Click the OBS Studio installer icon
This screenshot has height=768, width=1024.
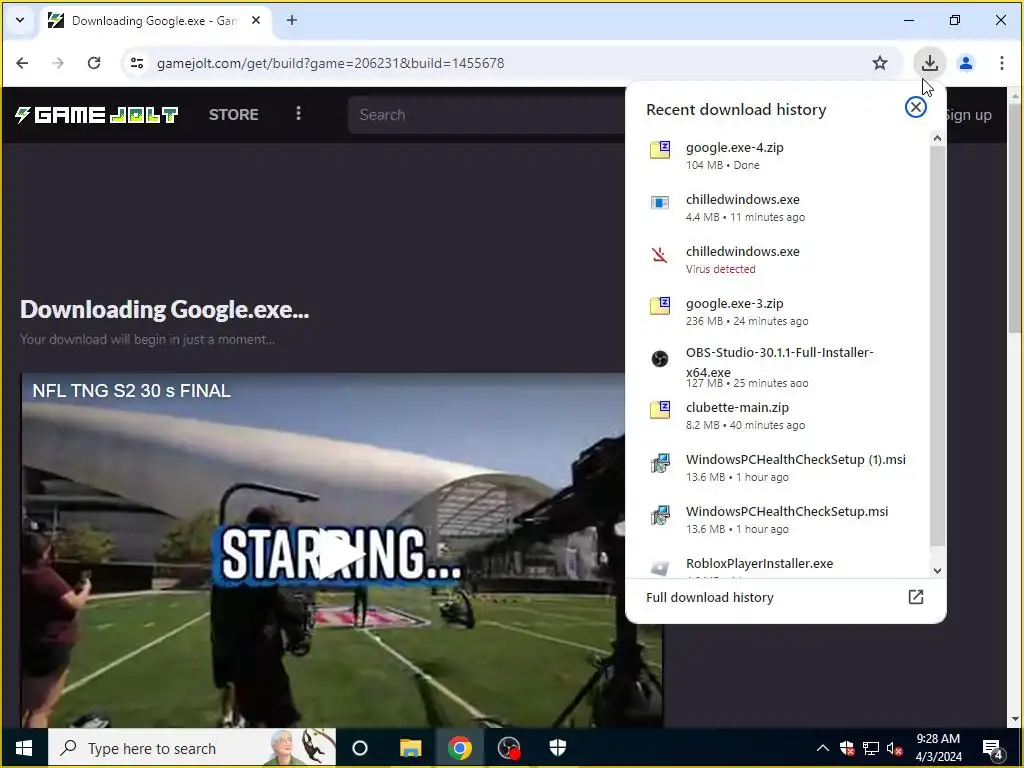(x=660, y=359)
